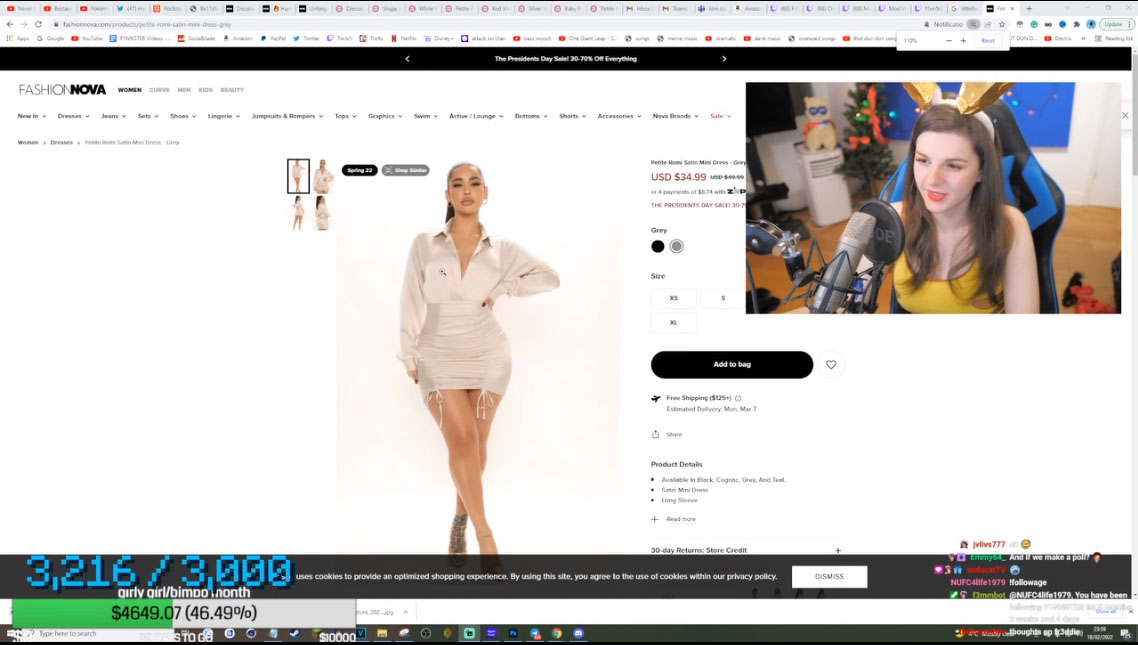This screenshot has height=645, width=1138.
Task: Go to next promo banner arrow
Action: (724, 59)
